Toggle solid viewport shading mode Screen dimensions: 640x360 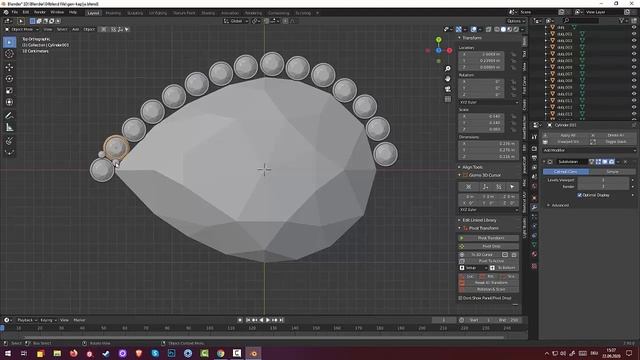coord(503,29)
